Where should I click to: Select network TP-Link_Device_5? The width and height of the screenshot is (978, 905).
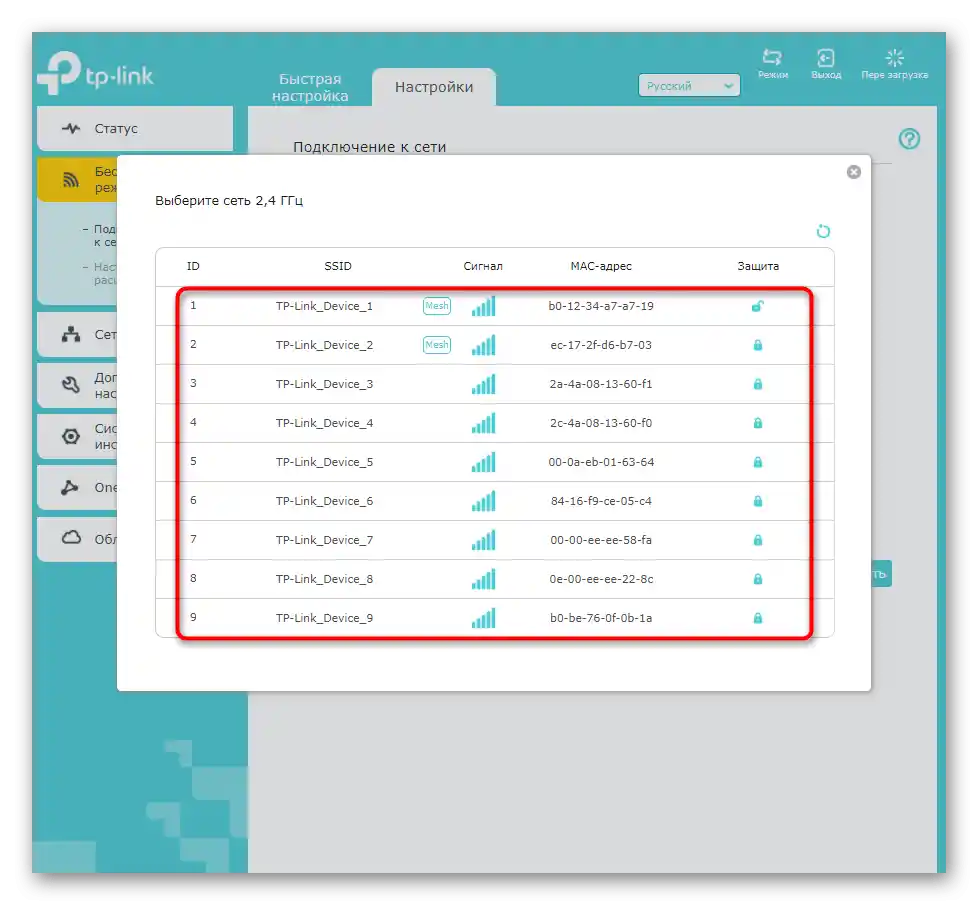[495, 462]
